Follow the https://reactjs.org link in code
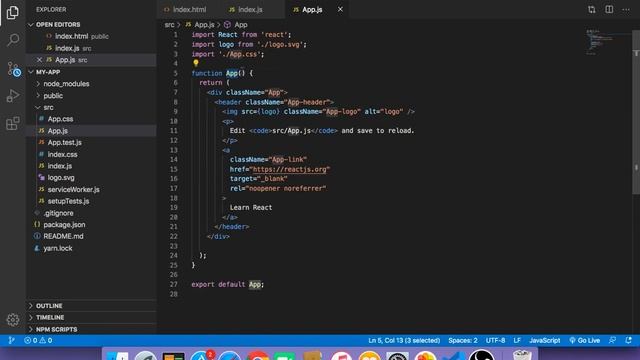 tap(289, 169)
